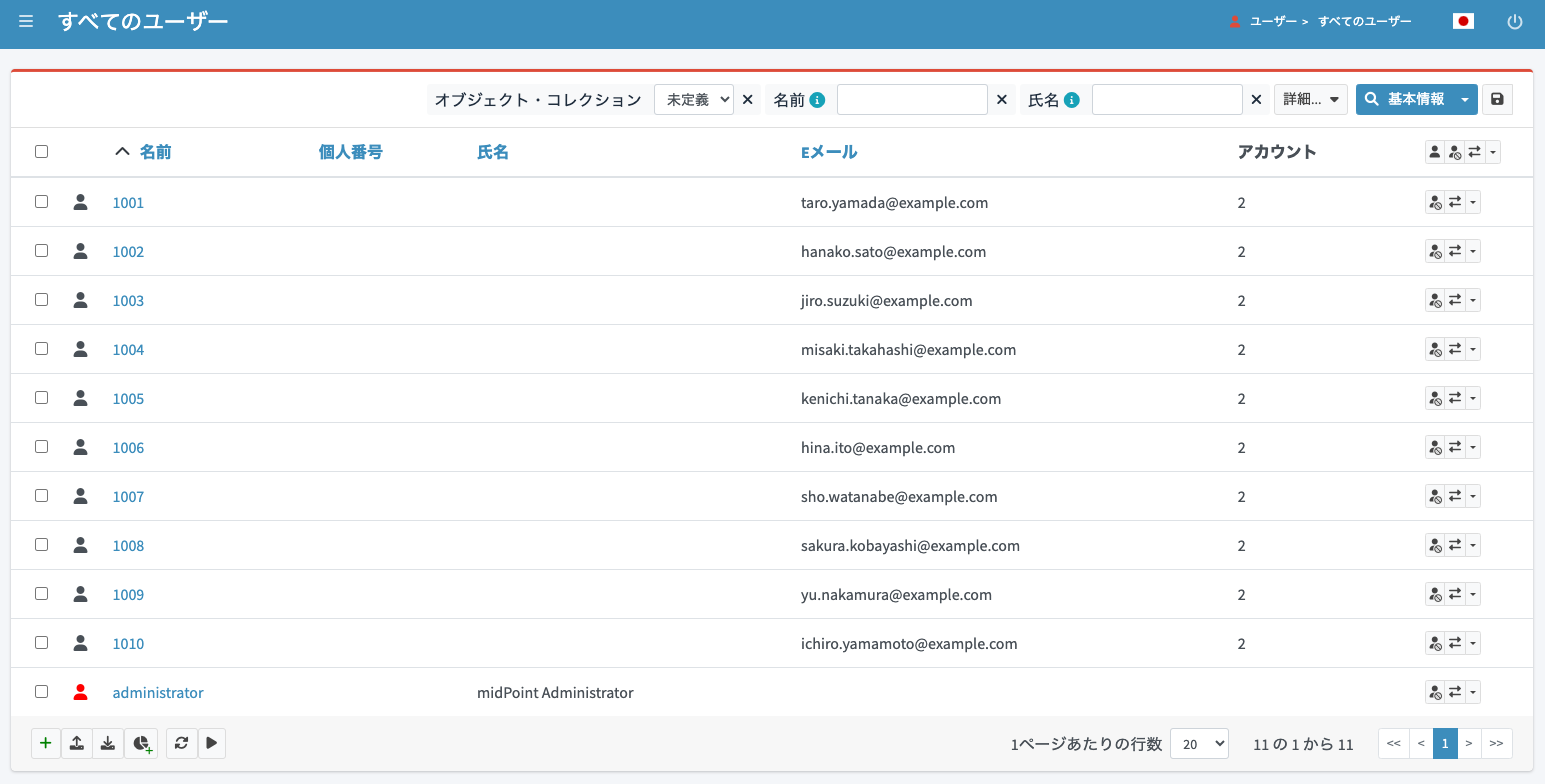
Task: Disable user 1007 via row icon
Action: pyautogui.click(x=1435, y=497)
